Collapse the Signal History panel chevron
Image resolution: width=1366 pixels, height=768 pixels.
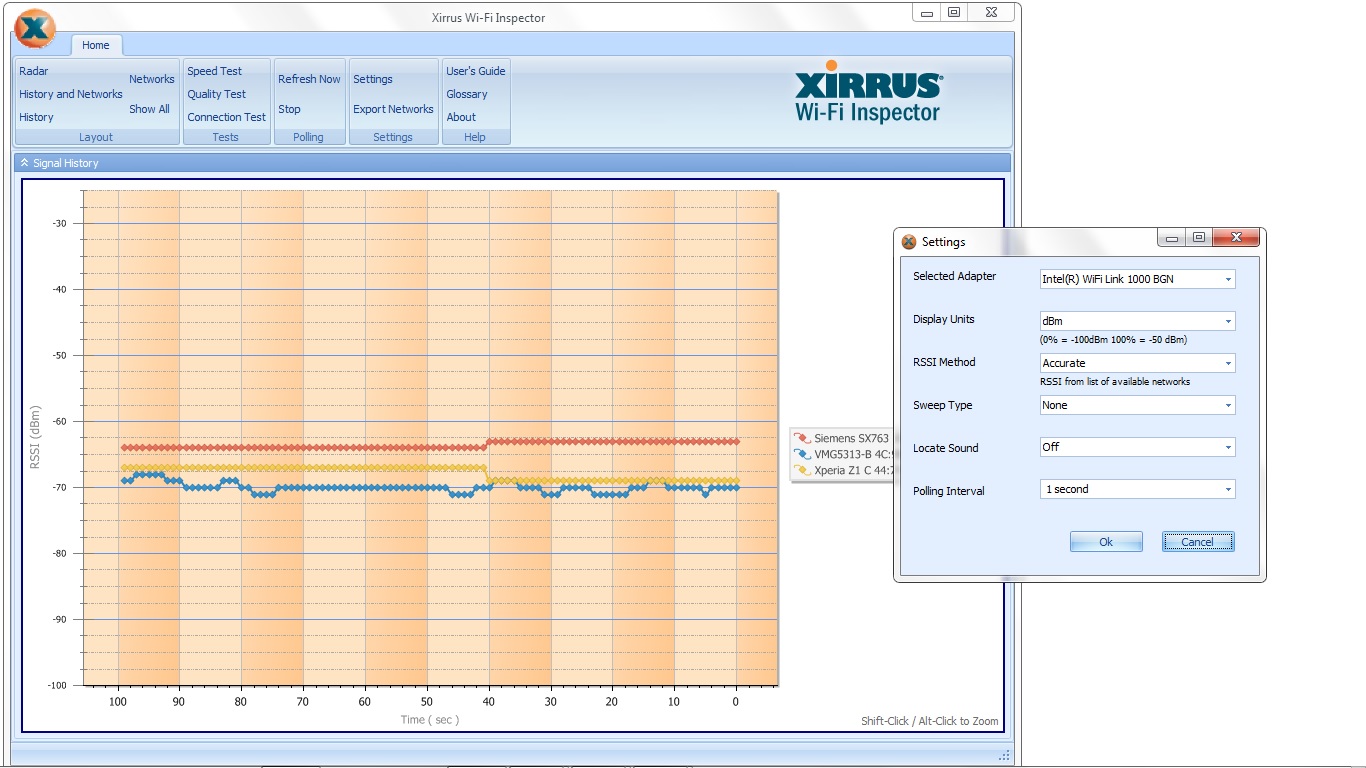(25, 163)
